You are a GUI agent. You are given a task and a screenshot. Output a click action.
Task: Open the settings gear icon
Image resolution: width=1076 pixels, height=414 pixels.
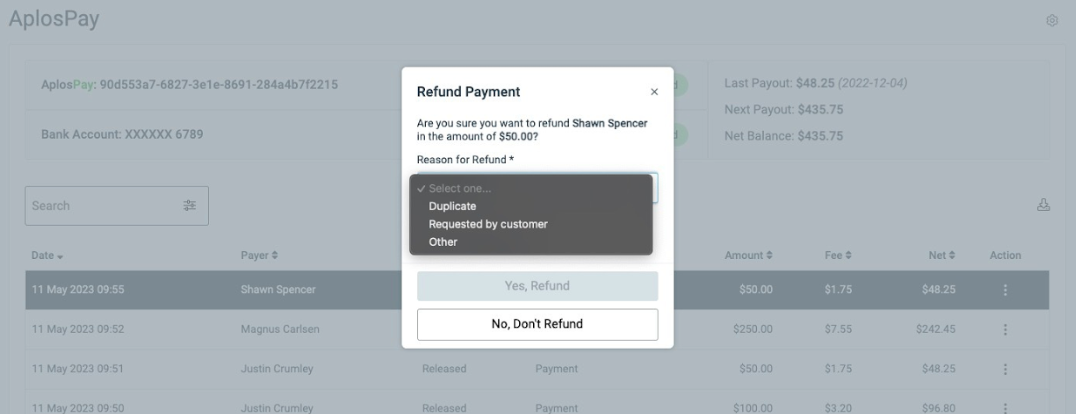tap(1051, 21)
